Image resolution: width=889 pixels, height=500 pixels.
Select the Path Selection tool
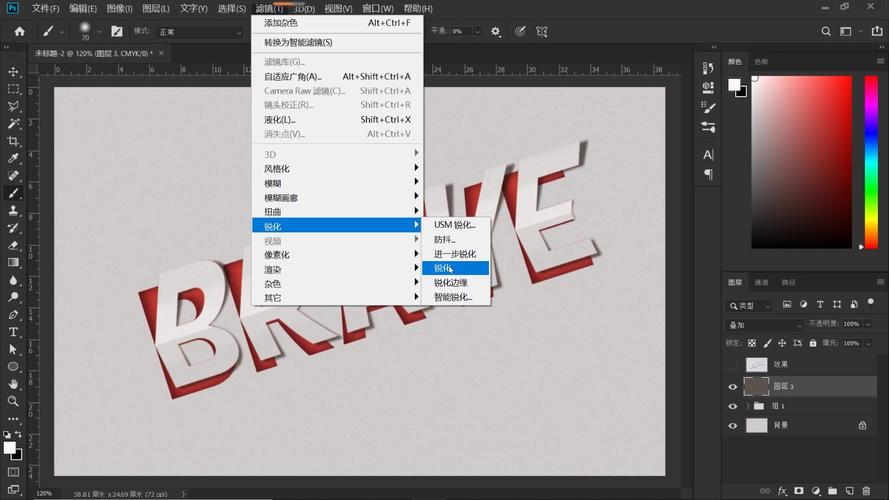tap(13, 349)
